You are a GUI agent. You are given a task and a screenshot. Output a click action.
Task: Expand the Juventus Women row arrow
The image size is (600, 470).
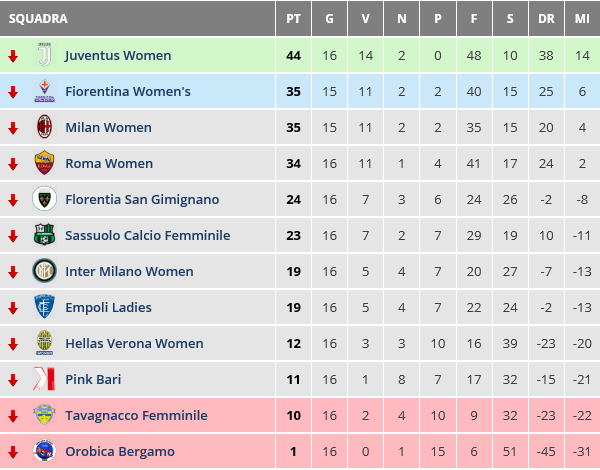coord(13,56)
